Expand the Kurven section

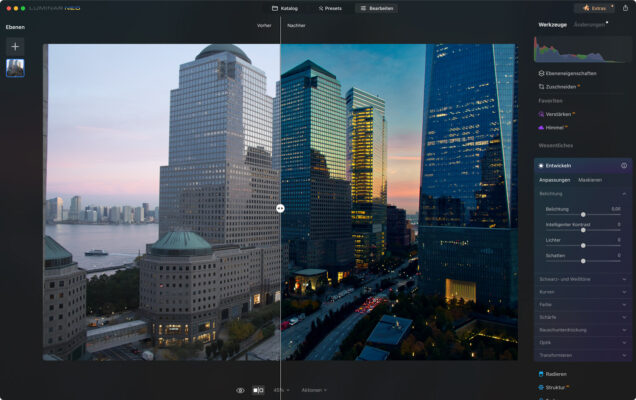click(582, 292)
